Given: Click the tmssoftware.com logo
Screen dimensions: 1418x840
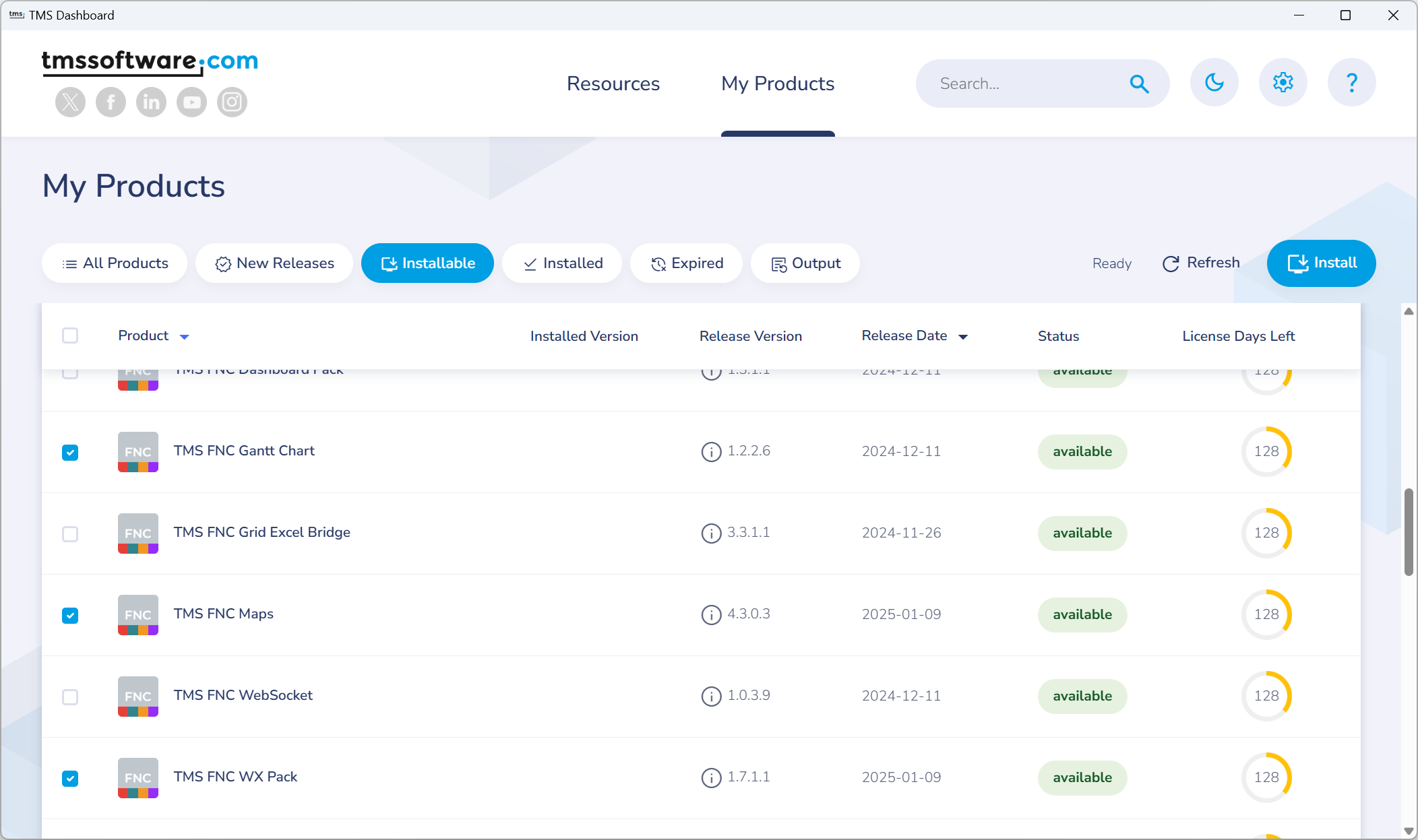Looking at the screenshot, I should [x=150, y=62].
